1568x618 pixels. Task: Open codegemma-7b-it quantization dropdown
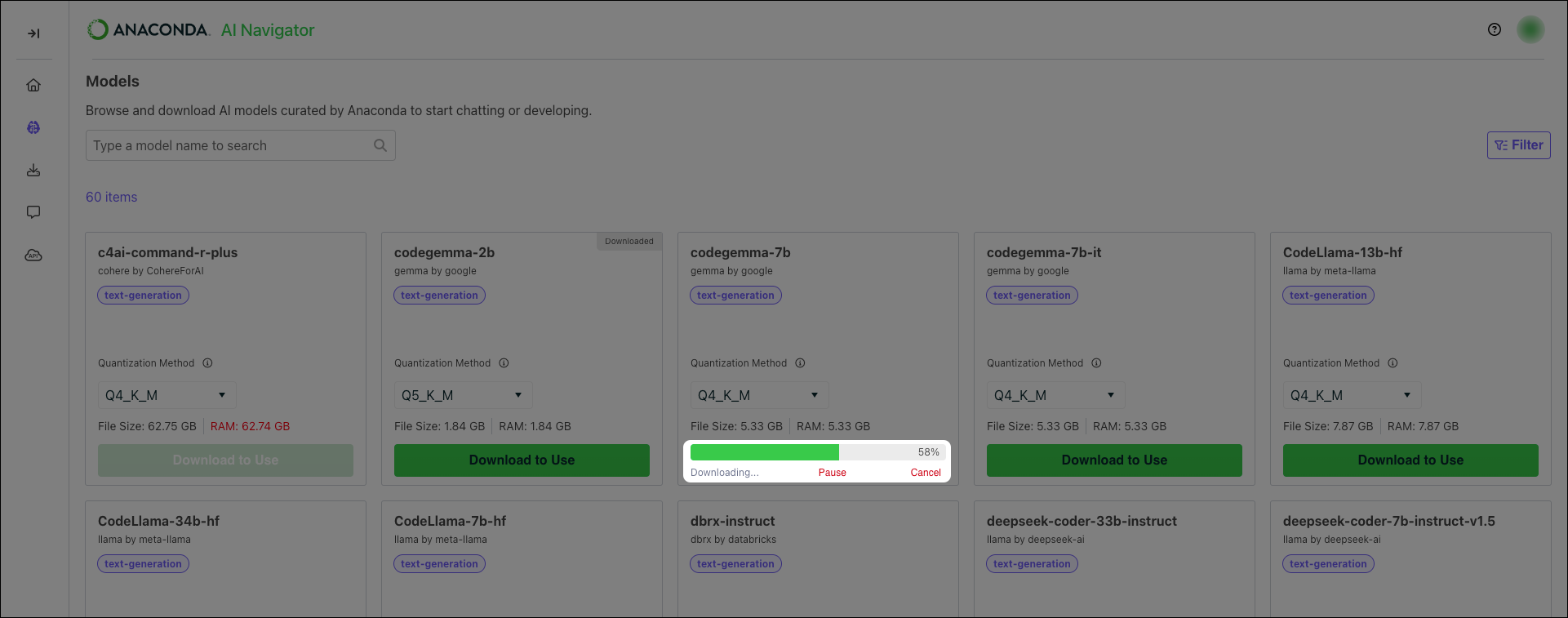pos(1056,395)
